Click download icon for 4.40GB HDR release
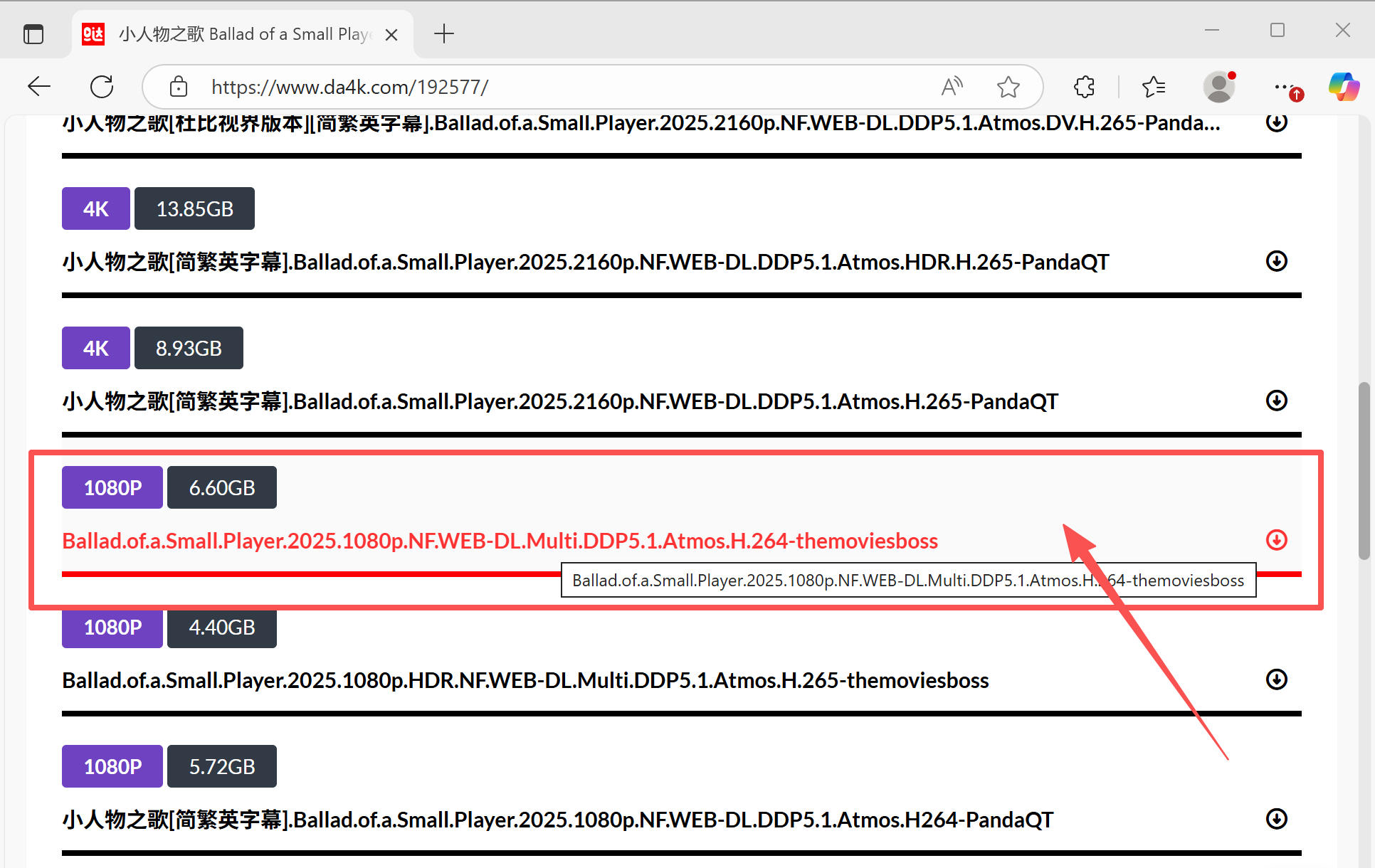Screen dimensions: 1375x868 tap(1276, 679)
